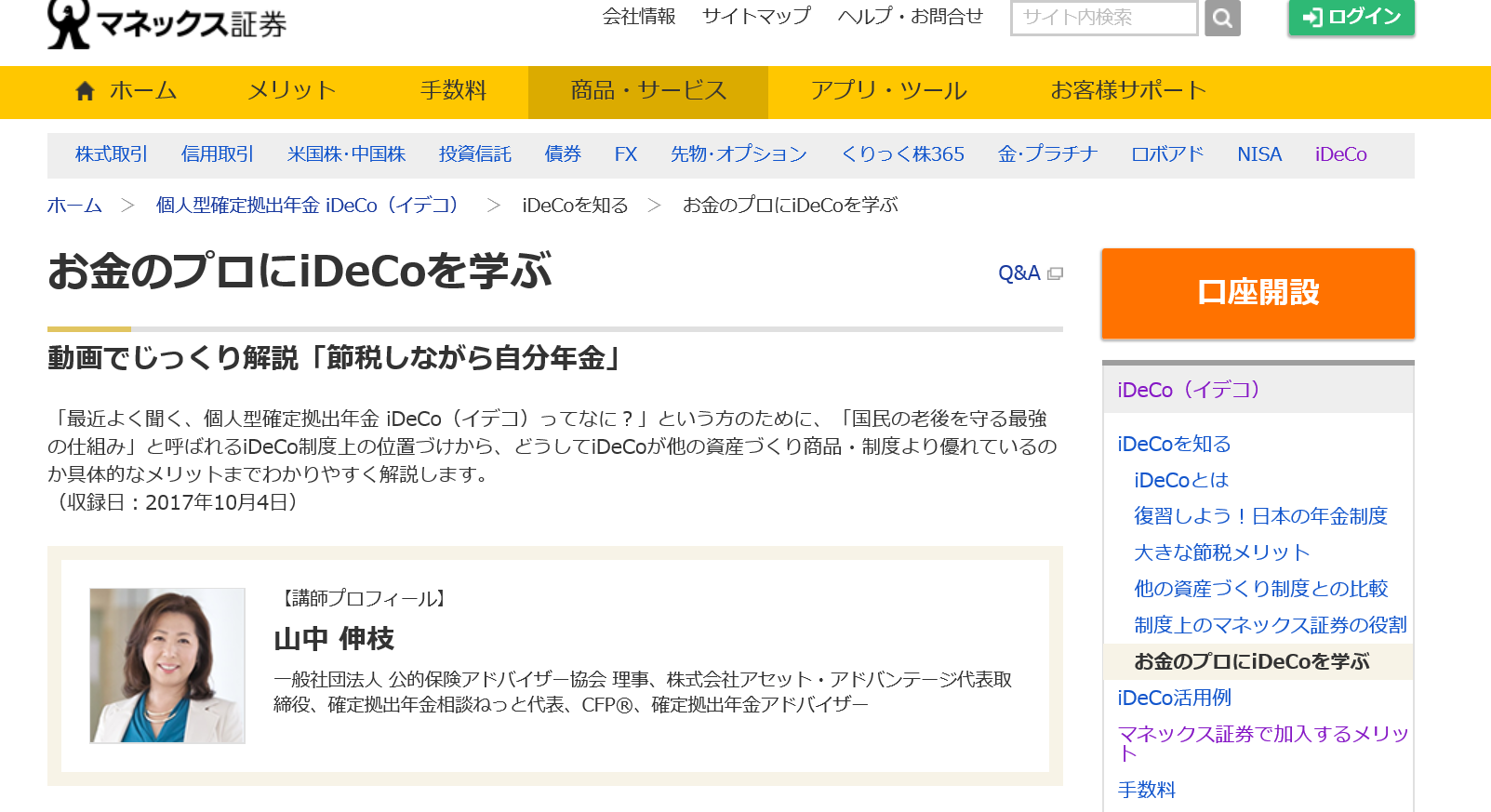This screenshot has height=812, width=1491.
Task: Open NISA sub-navigation link
Action: click(1259, 154)
